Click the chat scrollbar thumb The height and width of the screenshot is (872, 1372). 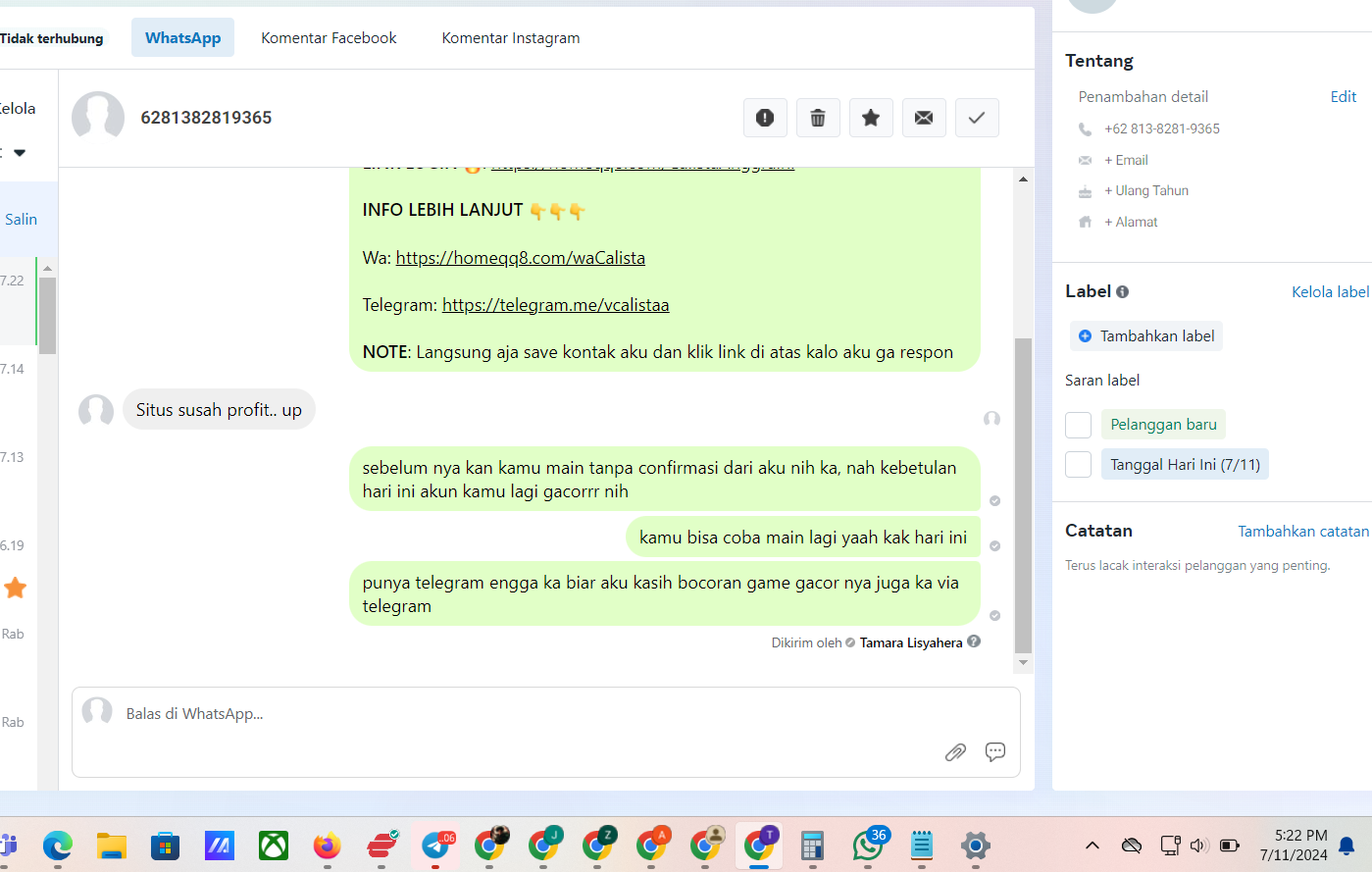1023,495
